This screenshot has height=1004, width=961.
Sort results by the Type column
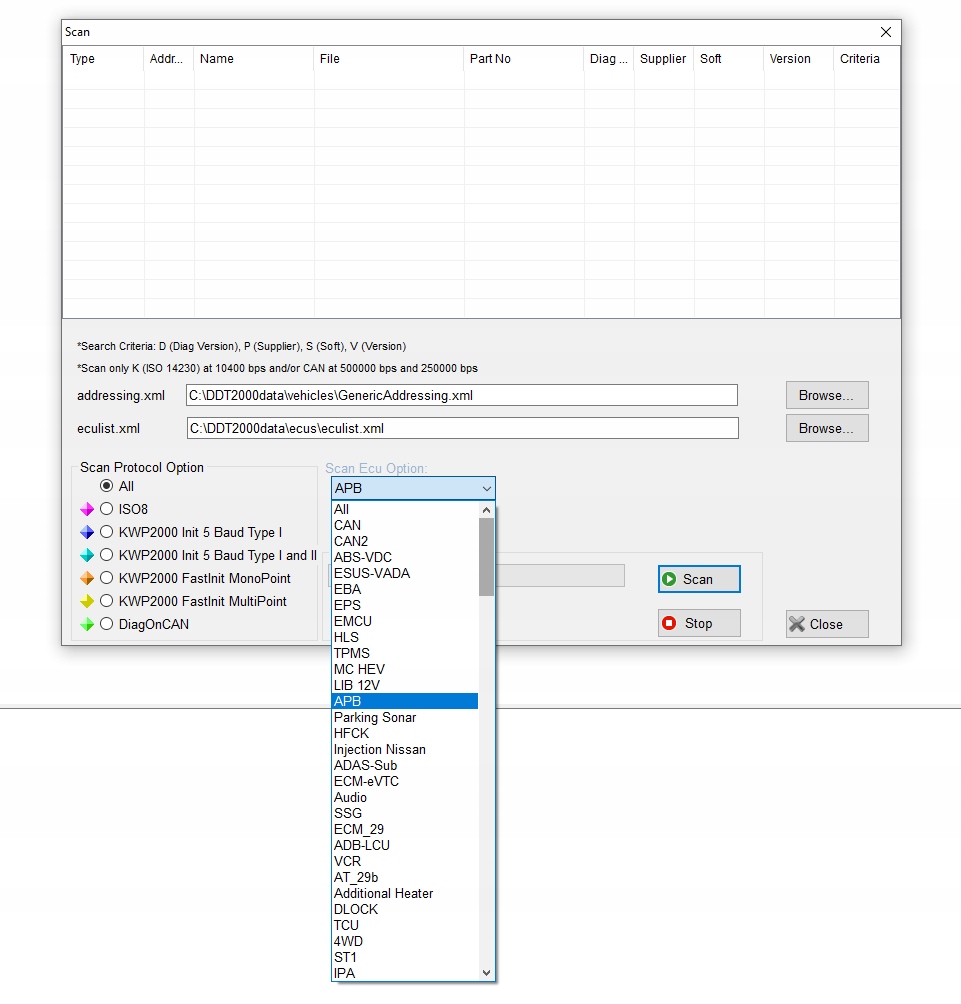[x=103, y=59]
